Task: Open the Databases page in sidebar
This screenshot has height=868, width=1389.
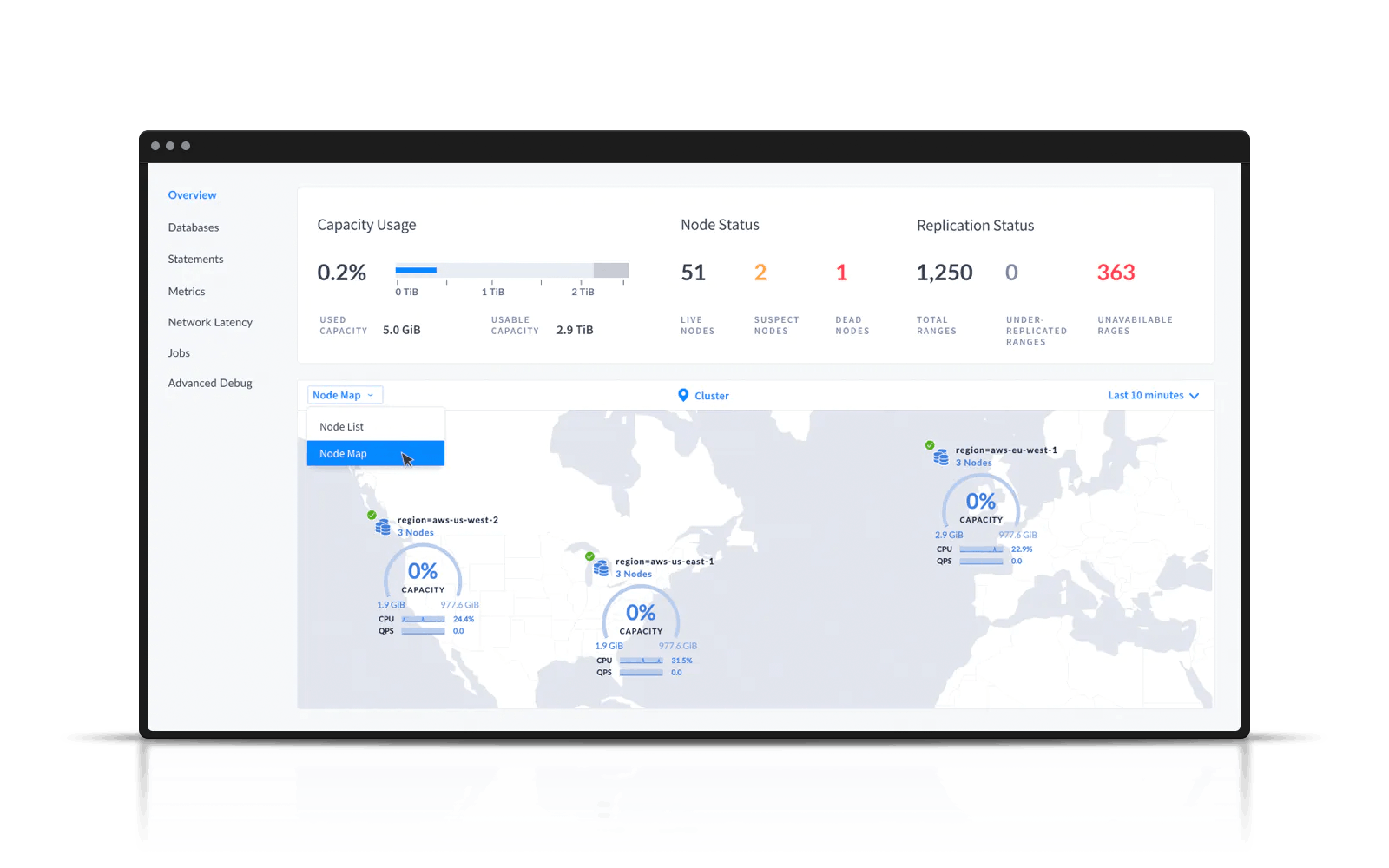Action: (194, 227)
